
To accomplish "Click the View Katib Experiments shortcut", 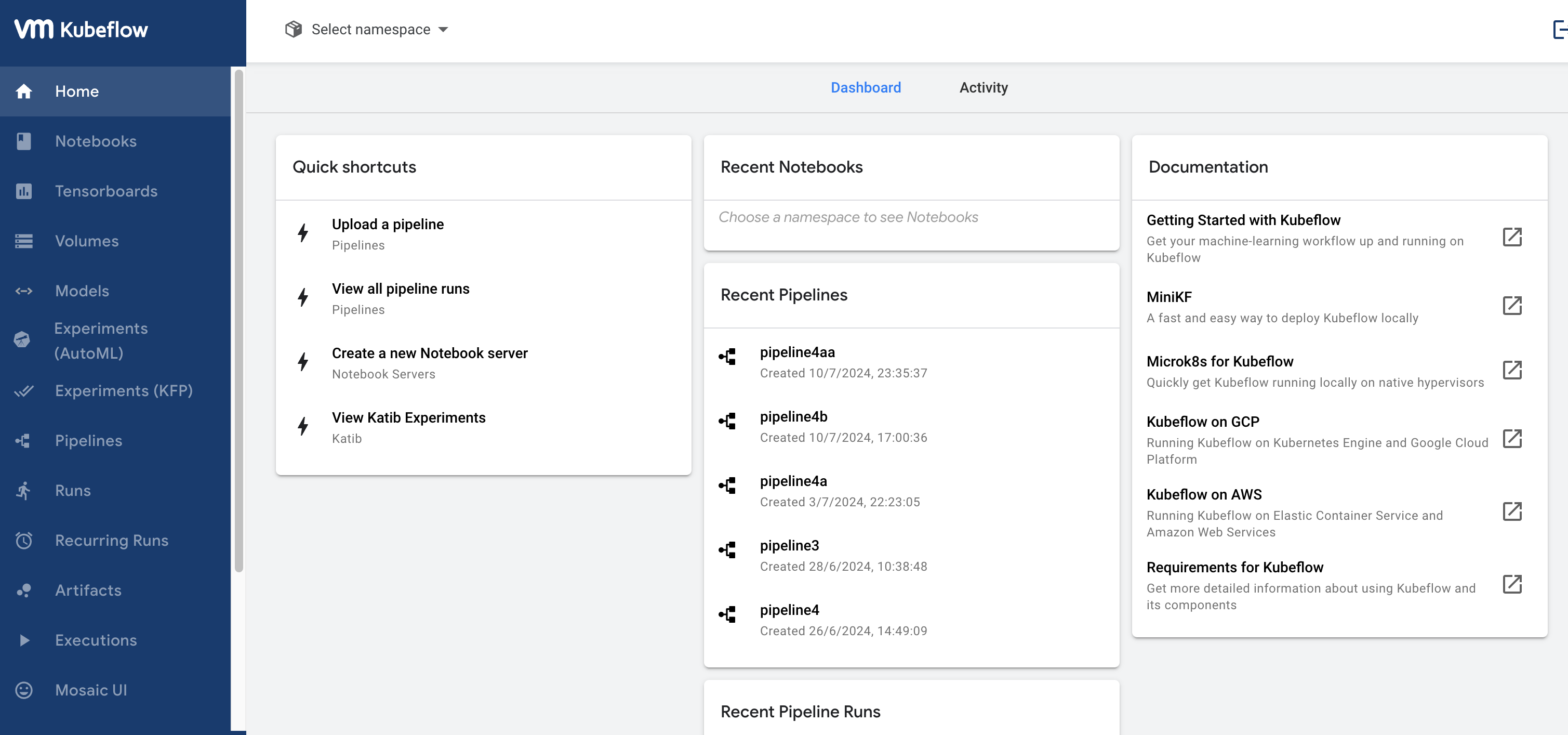I will pos(483,428).
